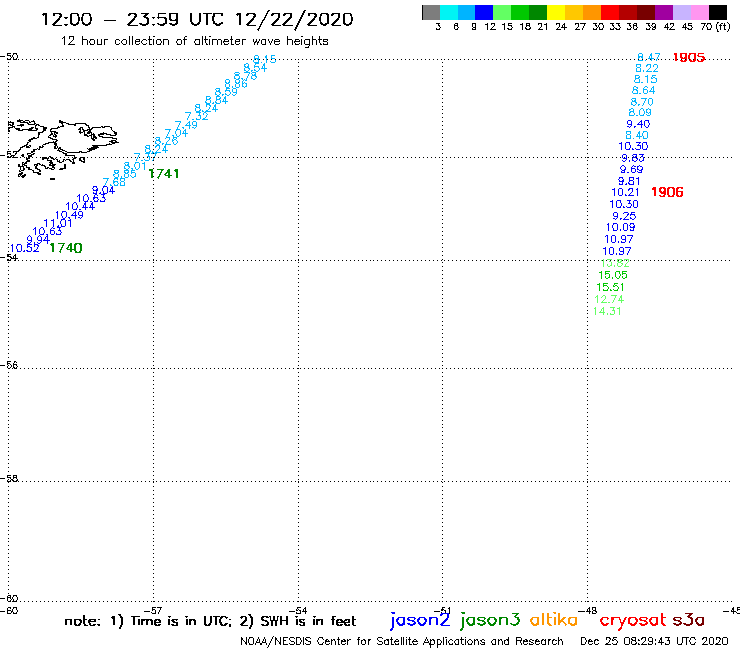Click the -57 longitude axis label
Image resolution: width=740 pixels, height=650 pixels.
154,611
